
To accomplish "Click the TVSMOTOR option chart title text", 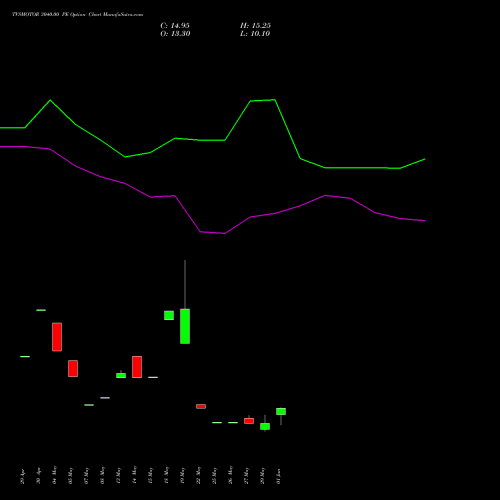I will 77,15.
